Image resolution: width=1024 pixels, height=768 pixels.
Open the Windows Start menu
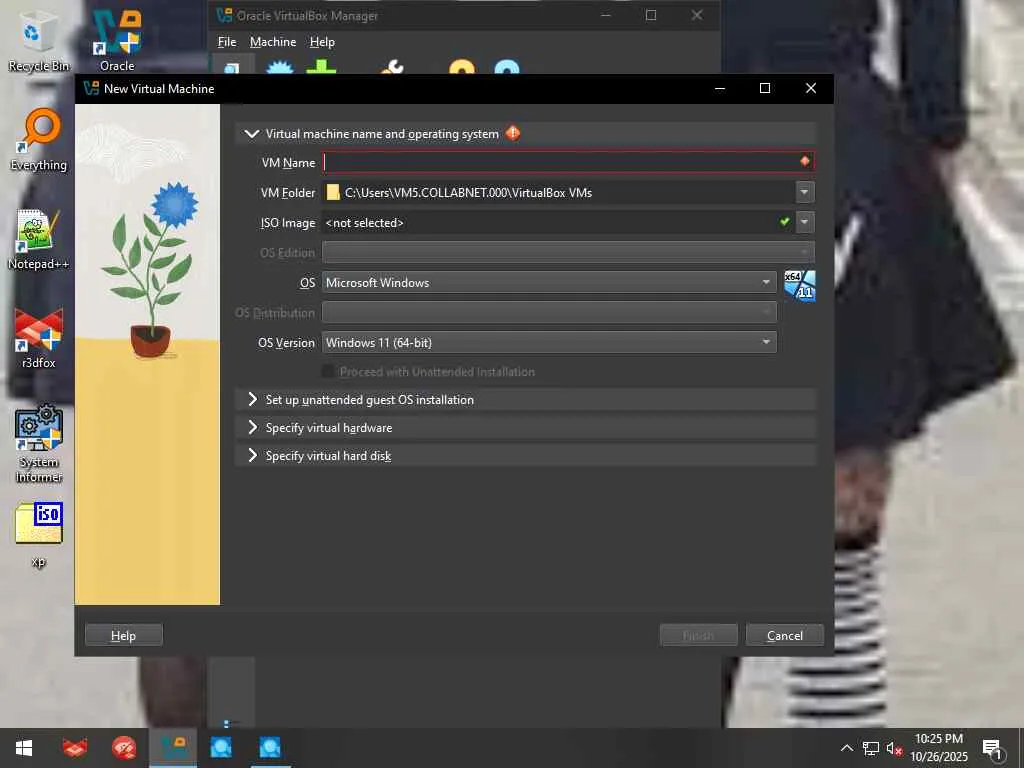point(24,748)
